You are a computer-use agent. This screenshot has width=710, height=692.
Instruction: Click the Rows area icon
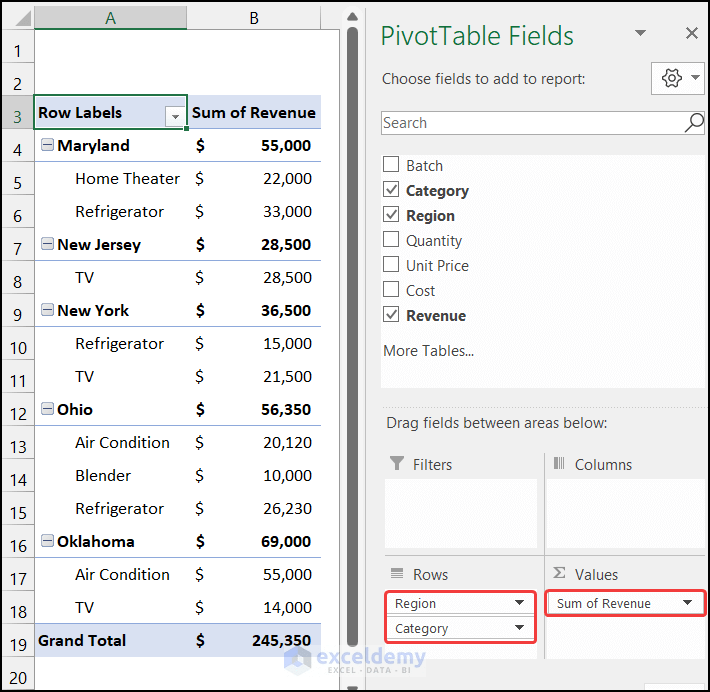tap(397, 573)
